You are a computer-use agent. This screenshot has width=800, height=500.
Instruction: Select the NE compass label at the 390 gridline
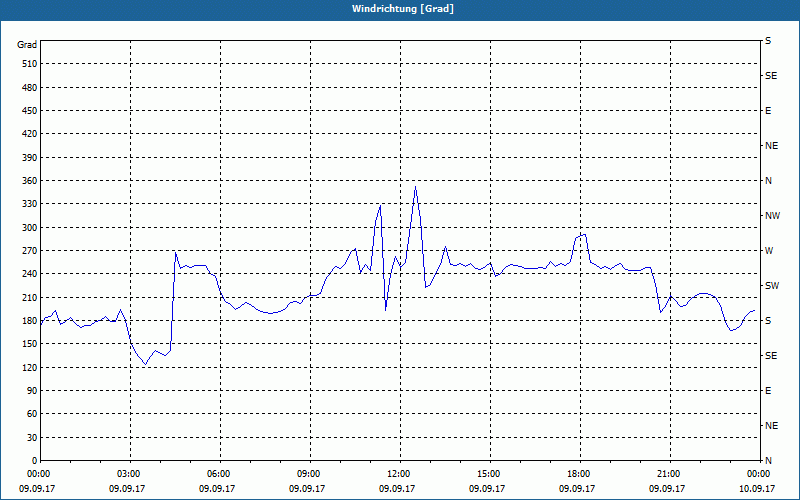[x=771, y=146]
